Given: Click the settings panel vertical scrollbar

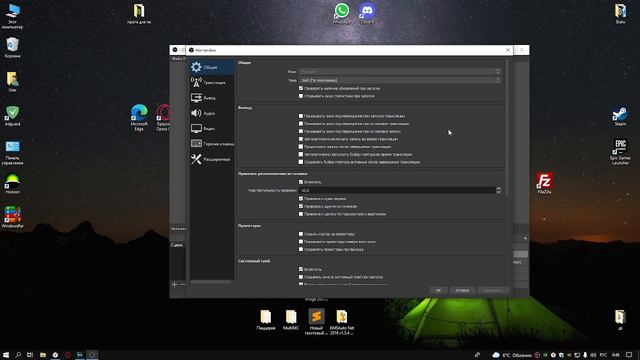Looking at the screenshot, I should [x=507, y=128].
